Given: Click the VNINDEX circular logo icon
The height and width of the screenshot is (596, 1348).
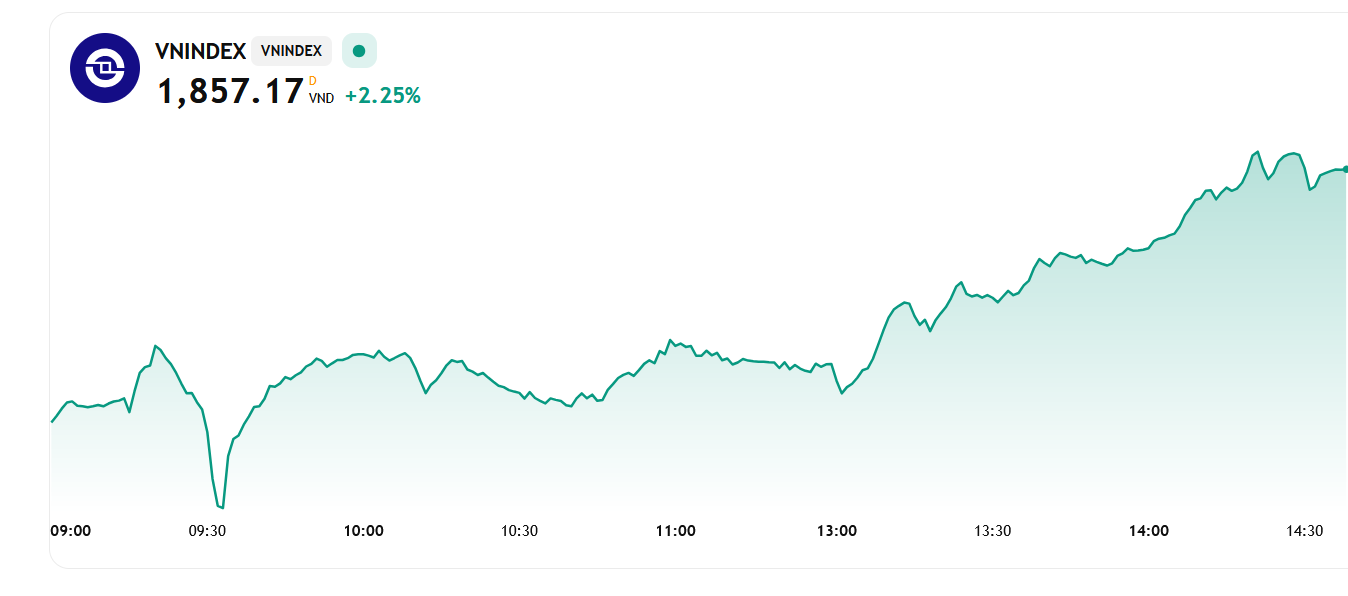Looking at the screenshot, I should (x=104, y=68).
